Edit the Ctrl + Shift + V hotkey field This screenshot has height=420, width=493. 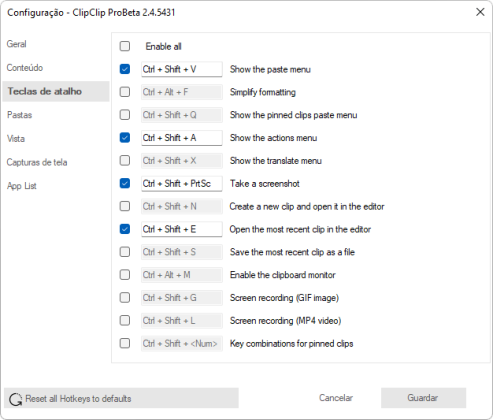tap(182, 69)
